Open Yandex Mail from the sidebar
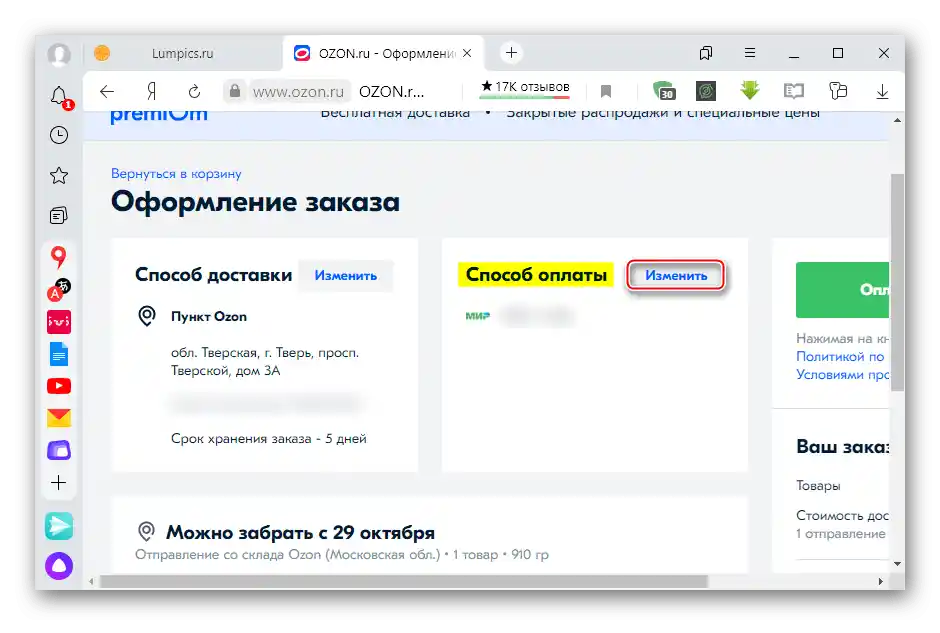The image size is (940, 633). click(x=59, y=416)
